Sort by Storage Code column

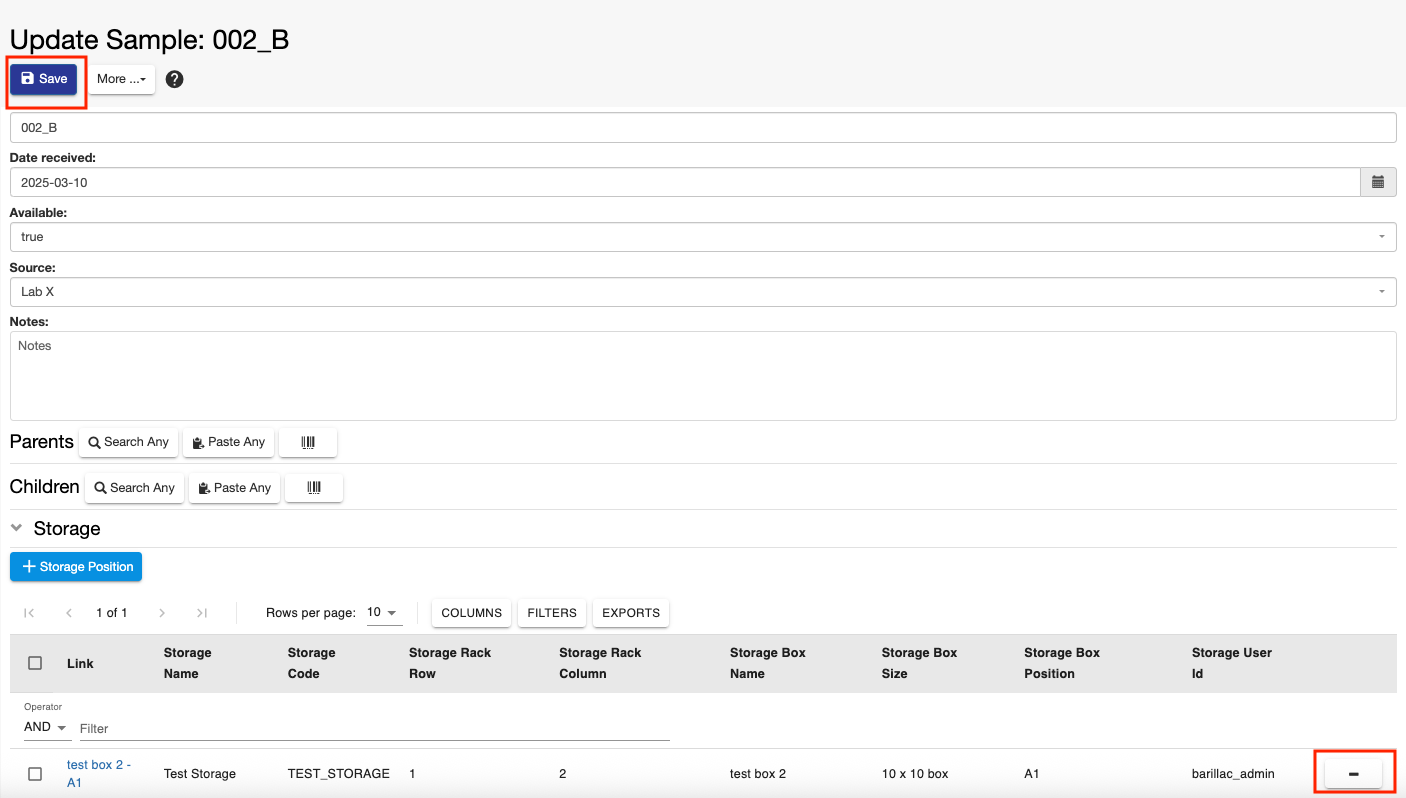(x=311, y=663)
